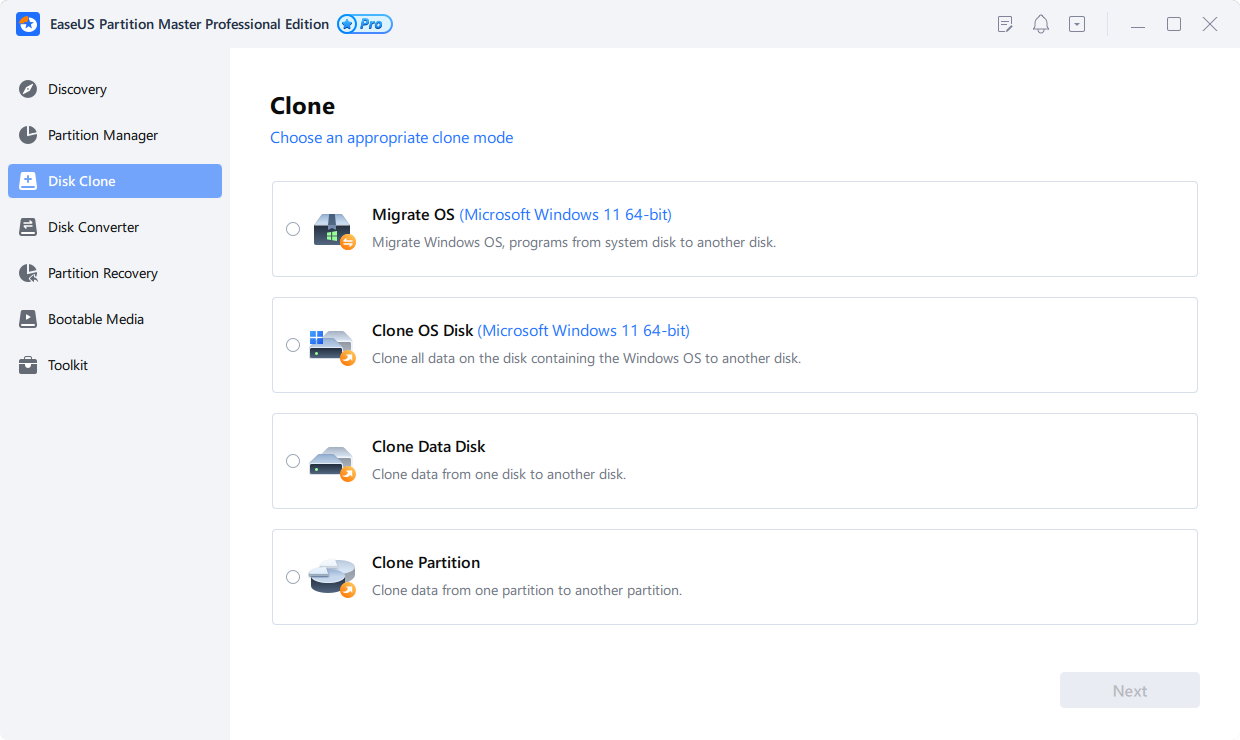
Task: Open the Toolkit section
Action: (67, 364)
